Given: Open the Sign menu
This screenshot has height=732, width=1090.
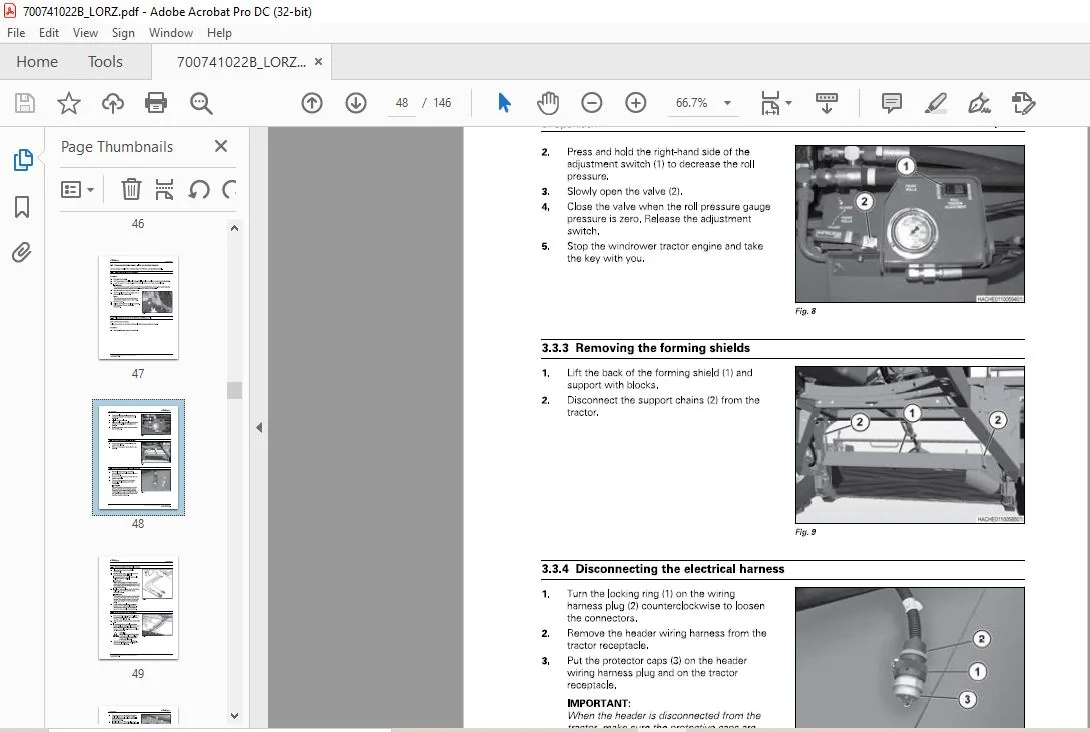Looking at the screenshot, I should point(123,33).
